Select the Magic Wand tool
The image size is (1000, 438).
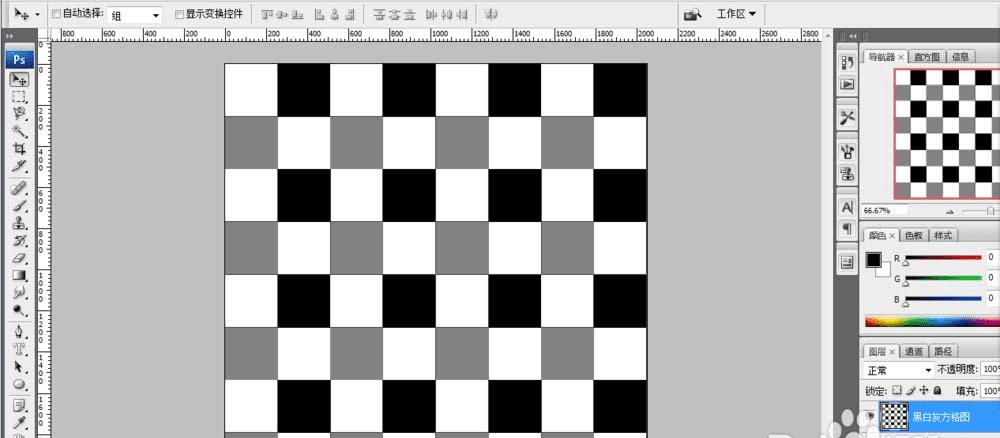coord(20,131)
